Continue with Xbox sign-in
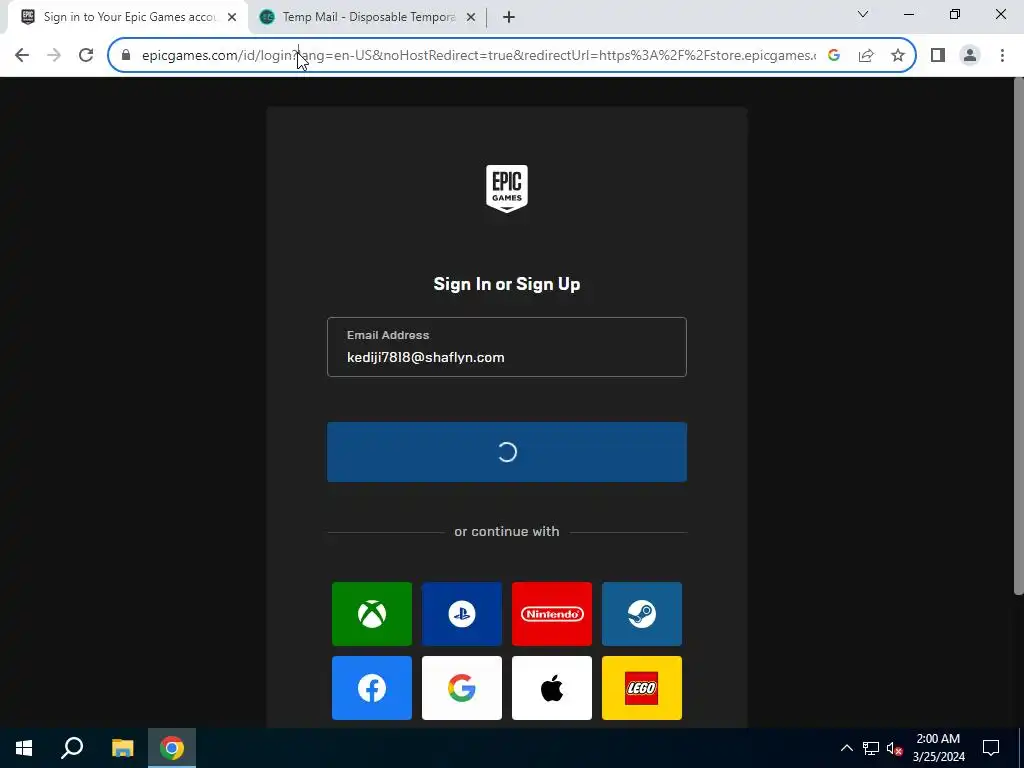This screenshot has width=1024, height=768. point(372,614)
